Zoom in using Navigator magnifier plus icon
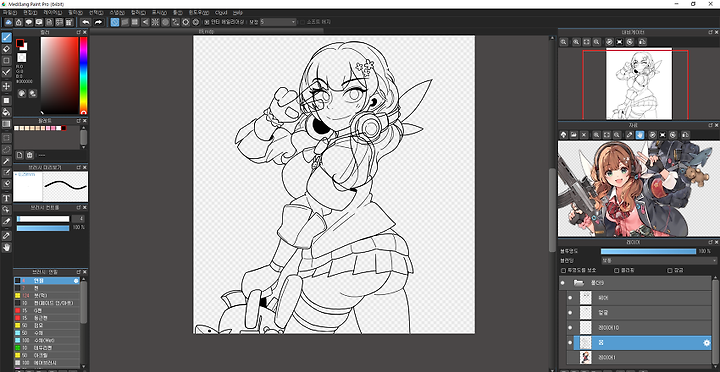720x372 pixels. (x=576, y=42)
